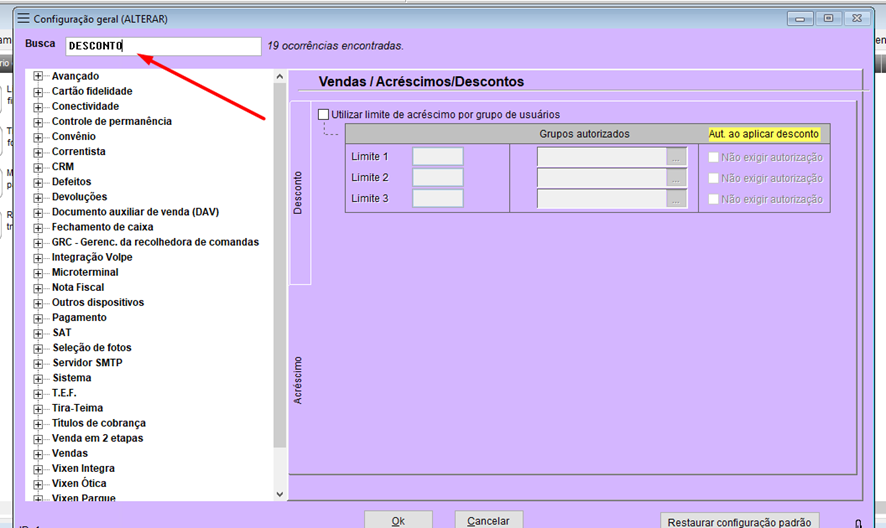Check Não exigir autorização for Limite 1
The height and width of the screenshot is (528, 886).
(x=713, y=157)
